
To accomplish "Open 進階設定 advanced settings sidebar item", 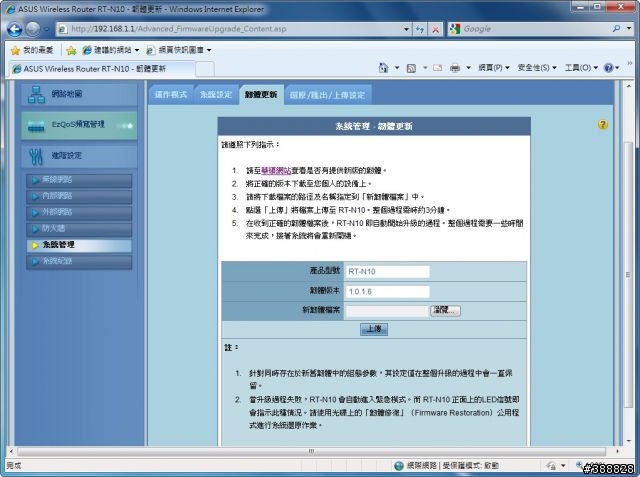I will [79, 156].
